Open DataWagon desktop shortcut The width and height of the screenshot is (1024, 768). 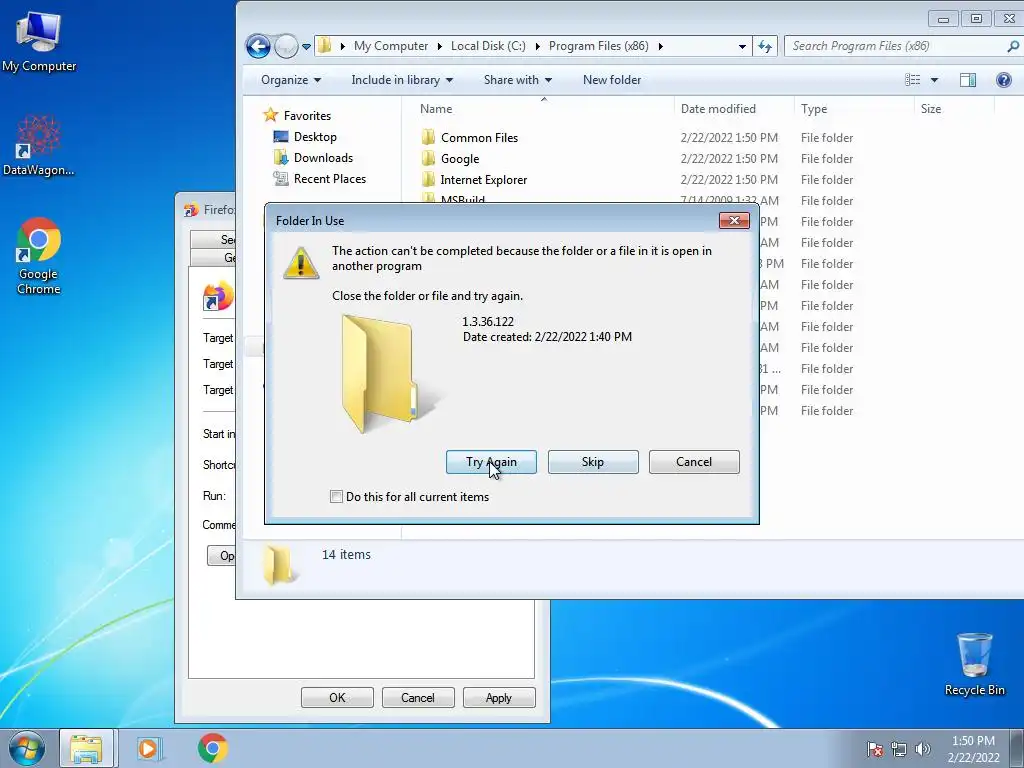[39, 146]
